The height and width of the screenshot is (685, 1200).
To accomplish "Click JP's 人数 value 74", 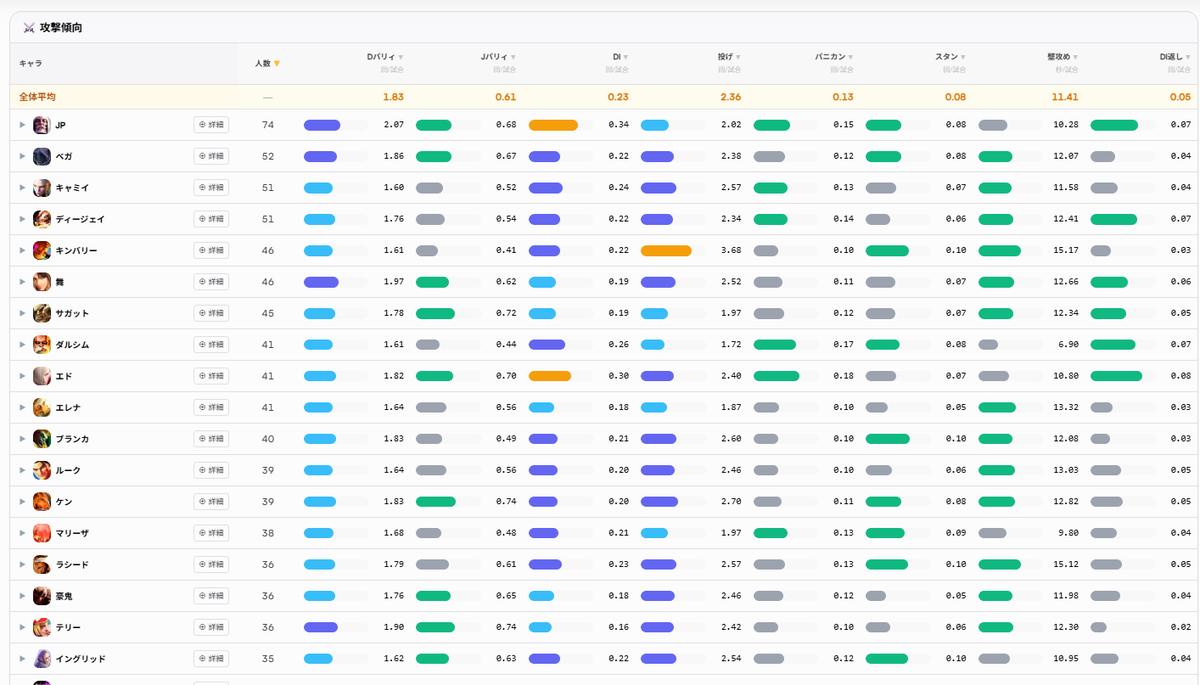I will 267,125.
